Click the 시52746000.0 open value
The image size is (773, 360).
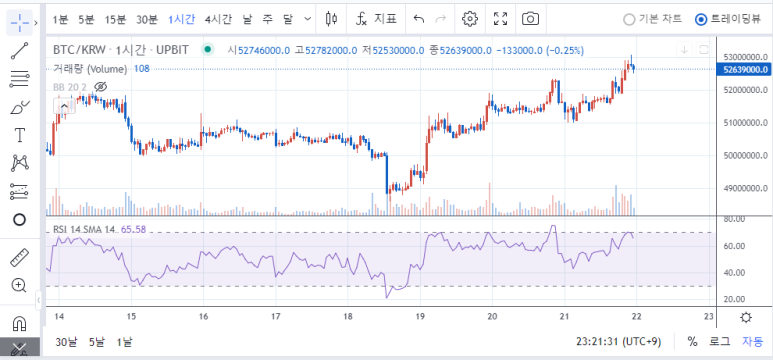pos(258,50)
